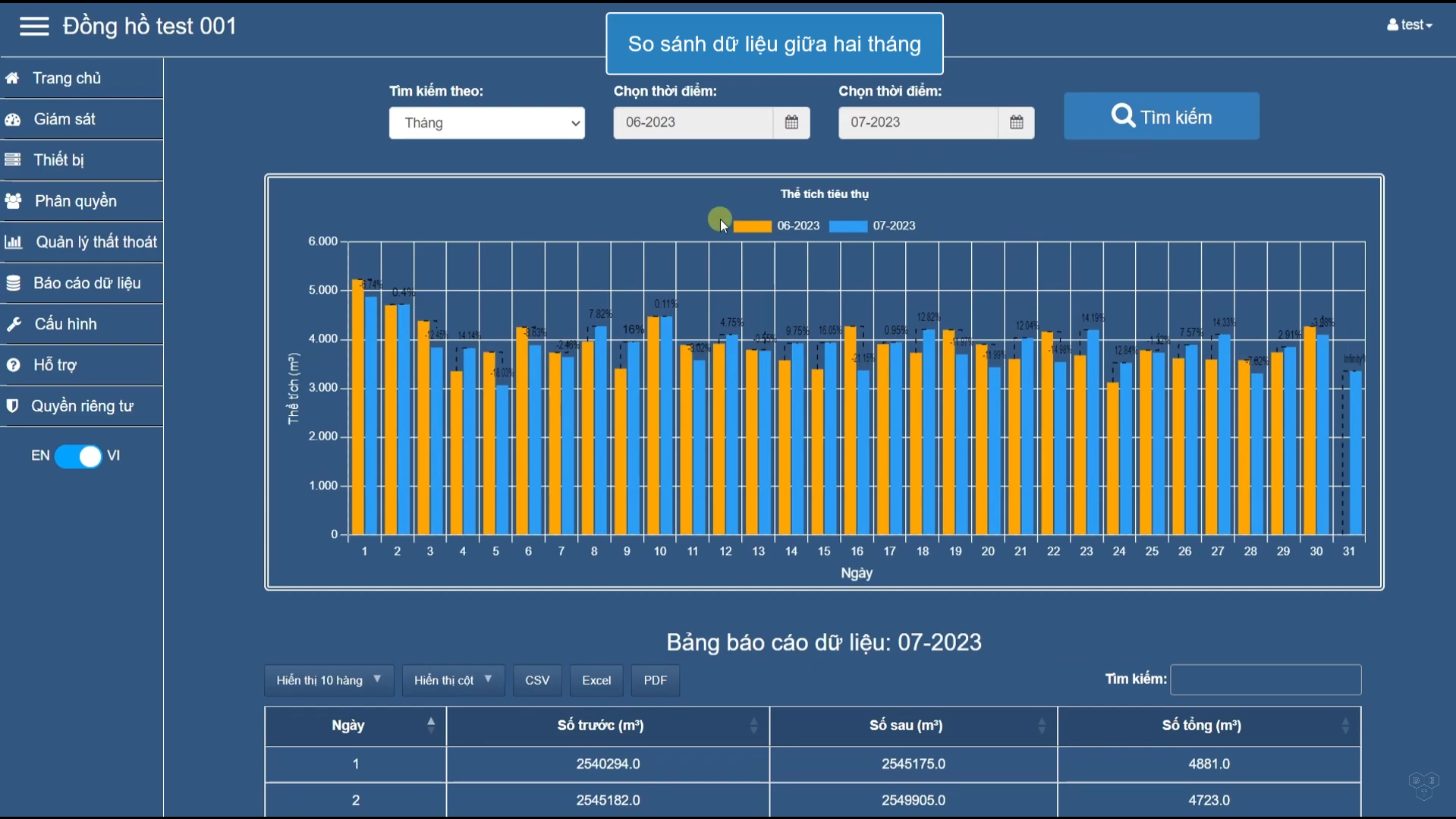Go to Phân quyền permissions section
1456x819 pixels.
tap(75, 200)
